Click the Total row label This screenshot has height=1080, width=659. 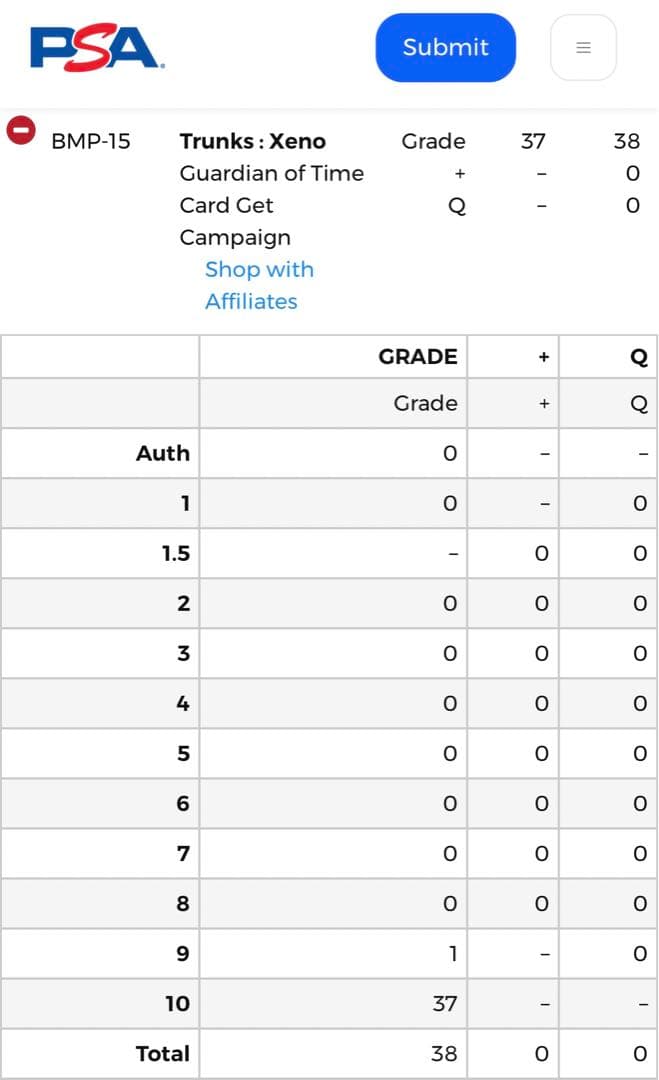pos(162,1053)
